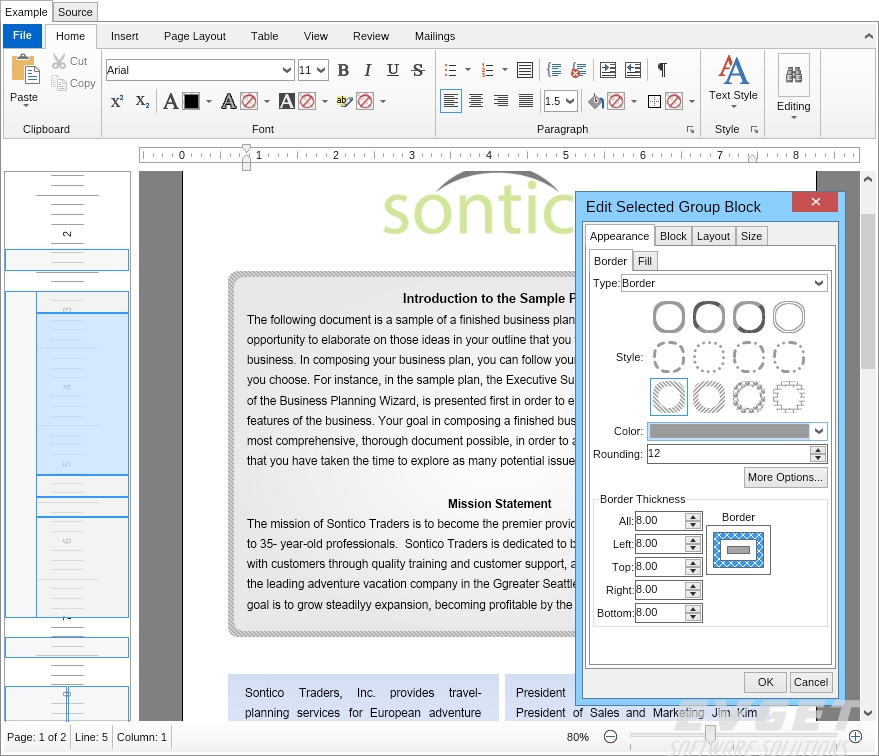The height and width of the screenshot is (756, 879).
Task: Increase All border thickness stepper
Action: point(693,517)
